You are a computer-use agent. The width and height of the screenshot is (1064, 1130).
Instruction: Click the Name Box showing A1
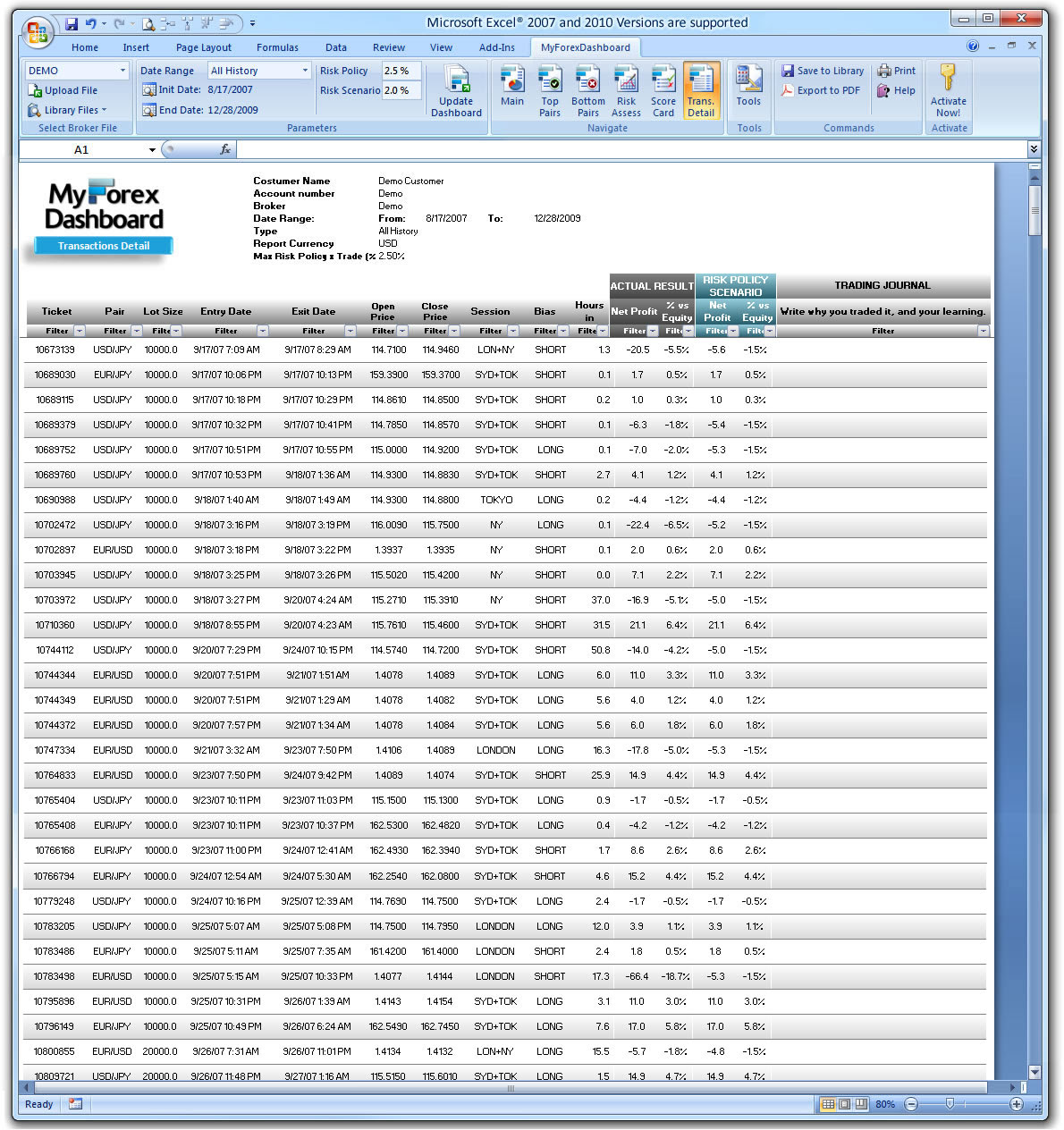point(80,149)
